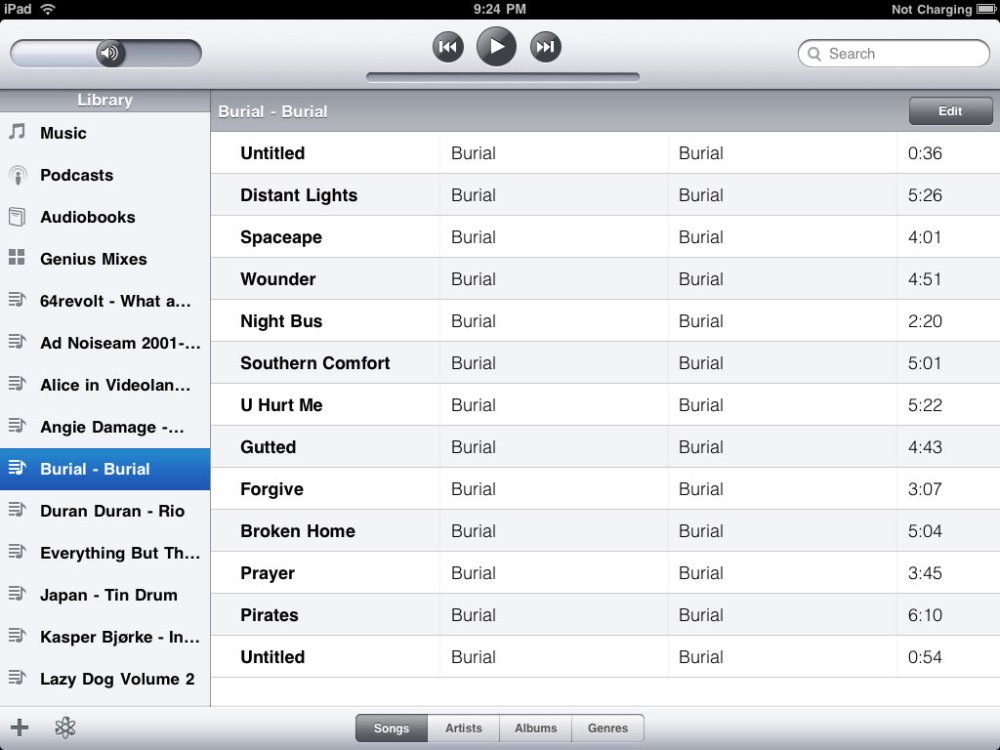Click playlist icon beside Duran Duran - Rio
The image size is (1000, 750).
pyautogui.click(x=17, y=510)
